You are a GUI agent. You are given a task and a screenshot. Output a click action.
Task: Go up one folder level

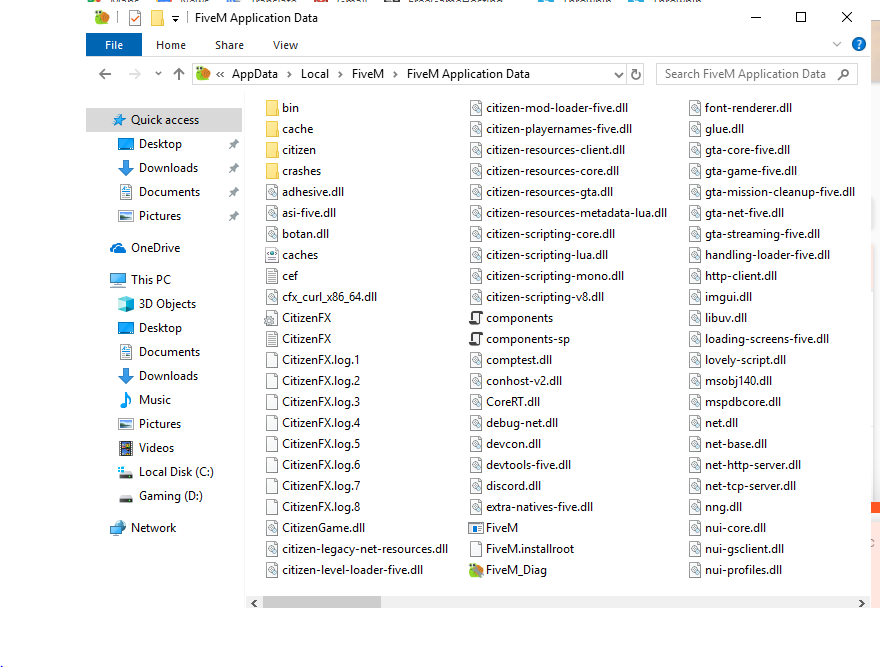[179, 74]
